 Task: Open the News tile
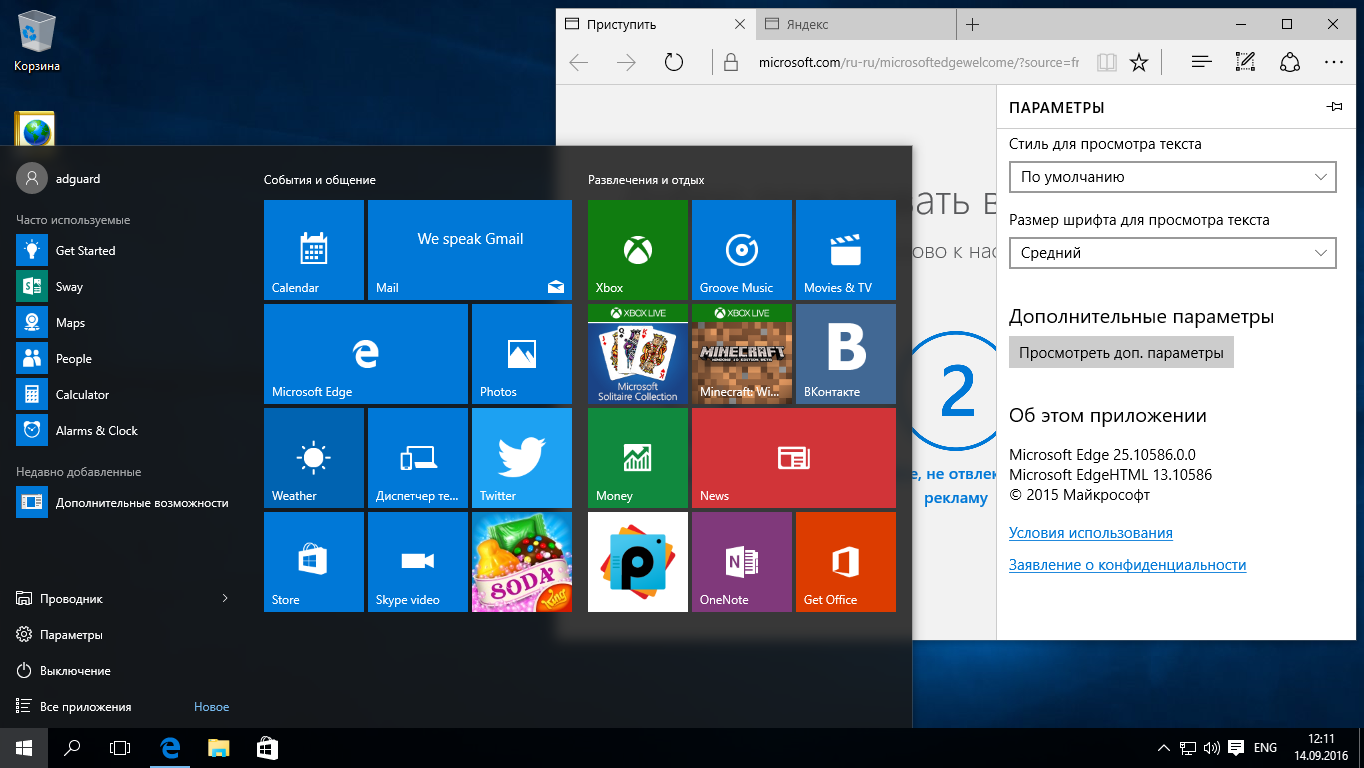(x=794, y=458)
